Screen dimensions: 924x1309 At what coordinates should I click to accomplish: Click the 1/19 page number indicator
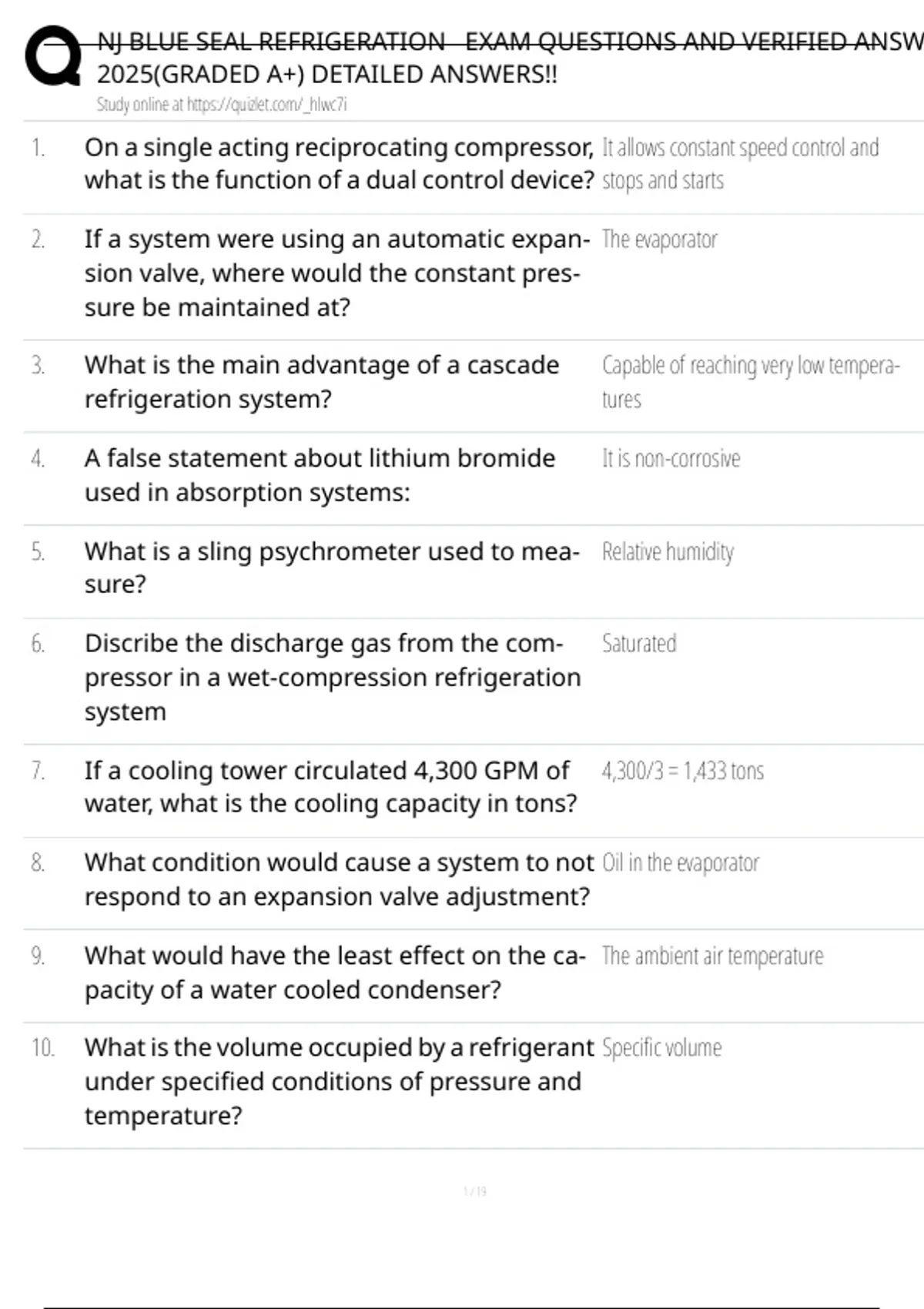point(474,1192)
